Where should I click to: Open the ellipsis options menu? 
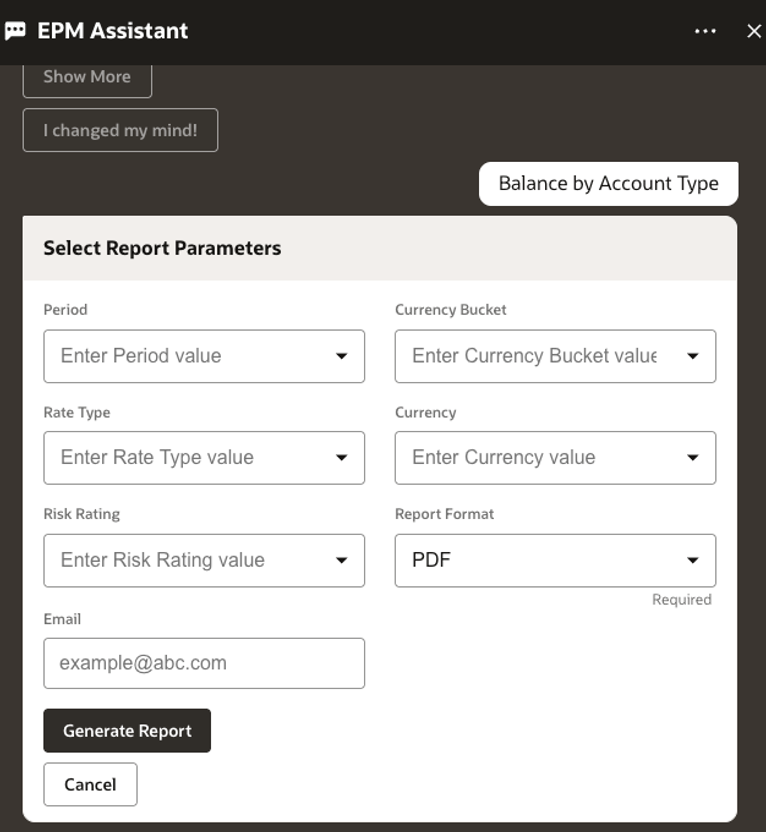pos(705,30)
